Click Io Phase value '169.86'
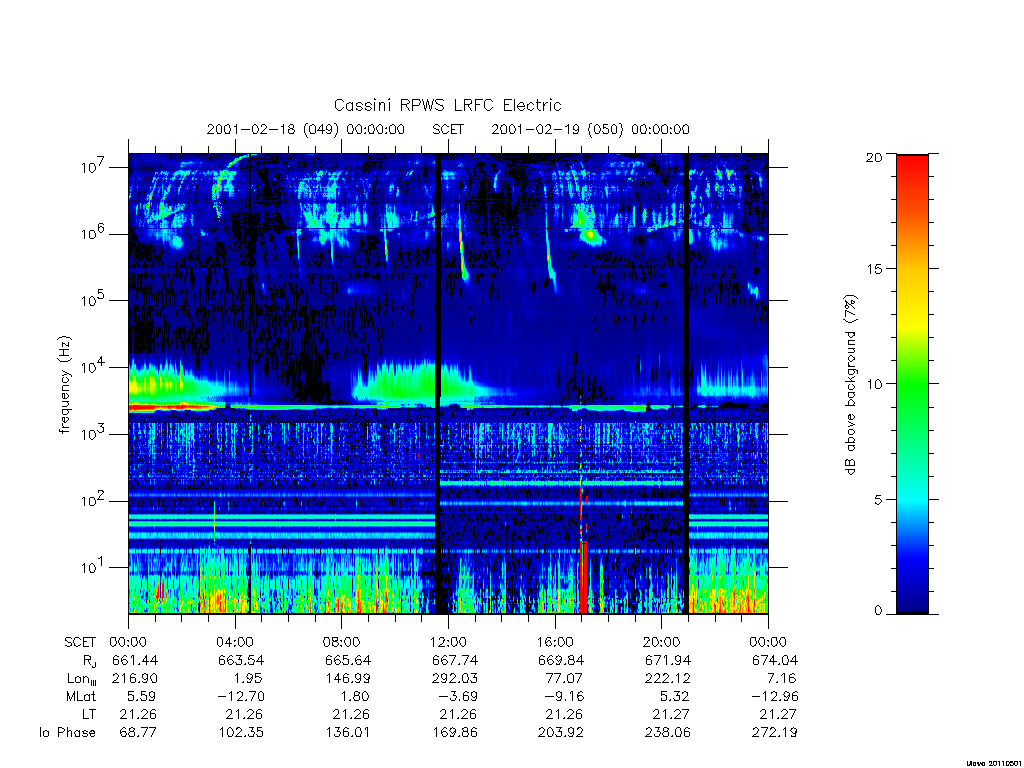Image resolution: width=1024 pixels, height=768 pixels. (x=455, y=733)
